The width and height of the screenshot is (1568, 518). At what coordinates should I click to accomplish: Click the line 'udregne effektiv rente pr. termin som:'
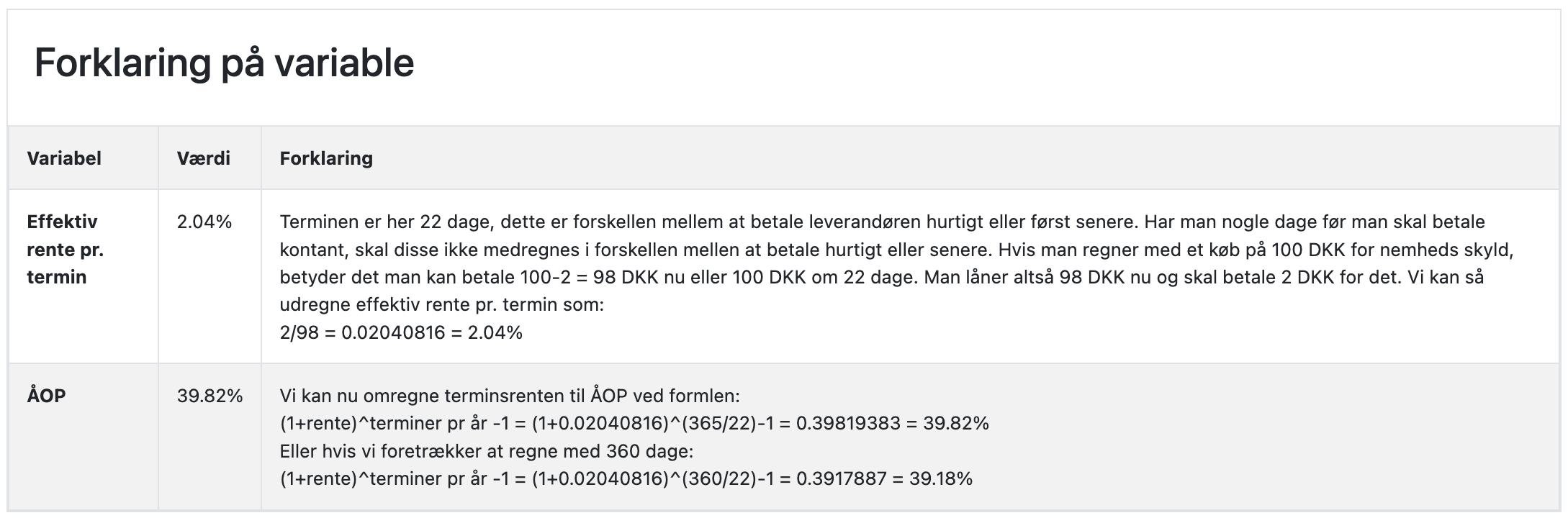(x=442, y=304)
